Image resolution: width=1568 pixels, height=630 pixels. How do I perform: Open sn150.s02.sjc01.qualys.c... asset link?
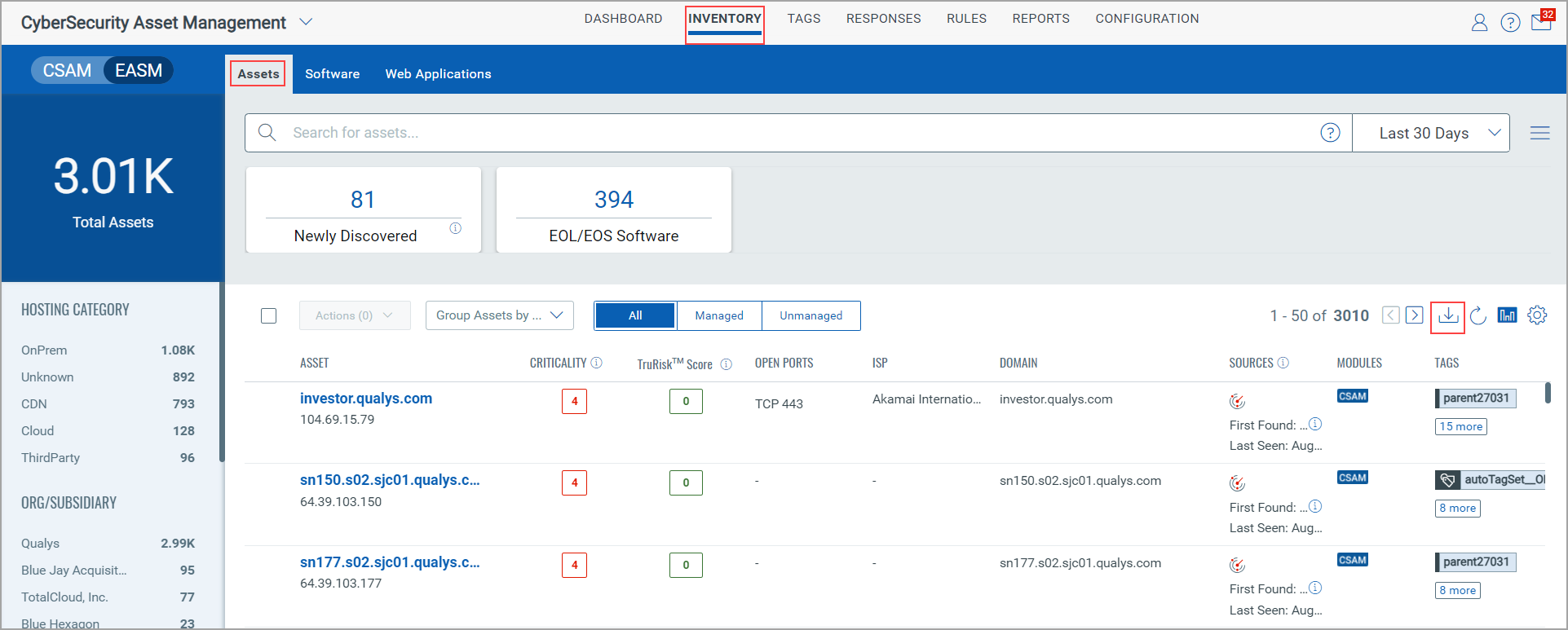point(390,480)
